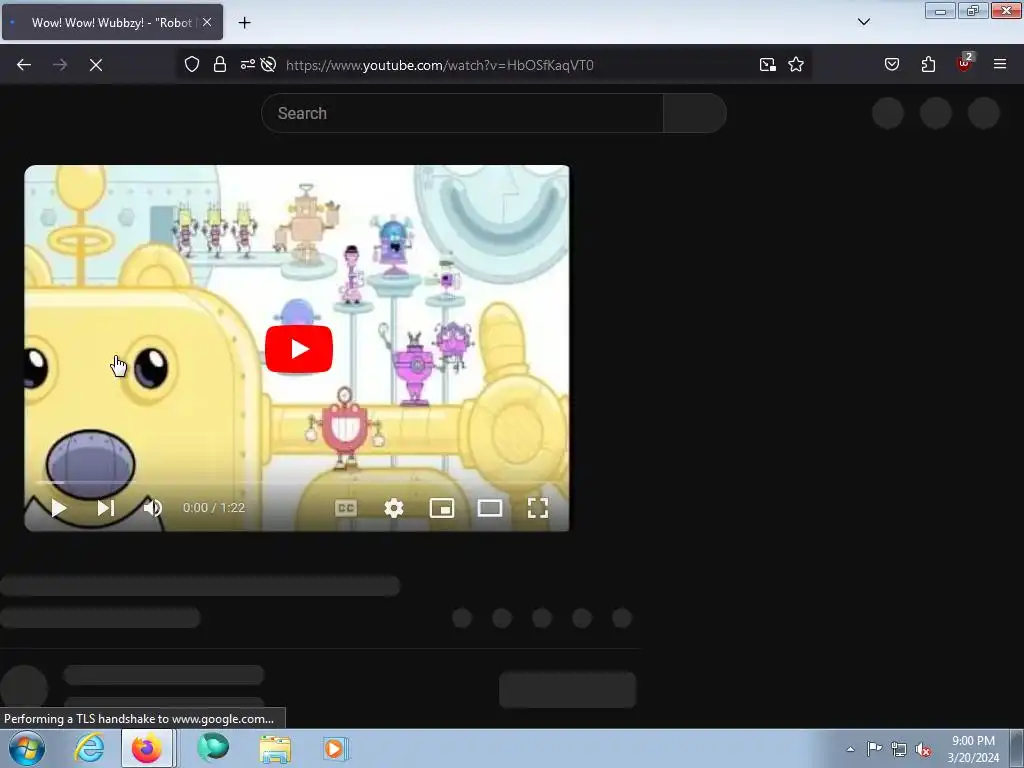Click the muted speaker tray icon
This screenshot has height=768, width=1024.
pos(923,749)
